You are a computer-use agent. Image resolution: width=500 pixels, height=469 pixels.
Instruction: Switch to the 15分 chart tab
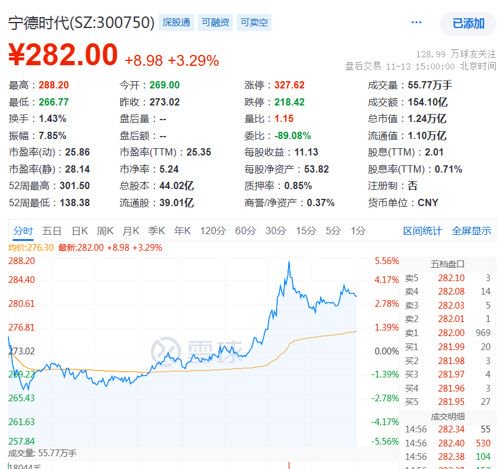(x=306, y=231)
